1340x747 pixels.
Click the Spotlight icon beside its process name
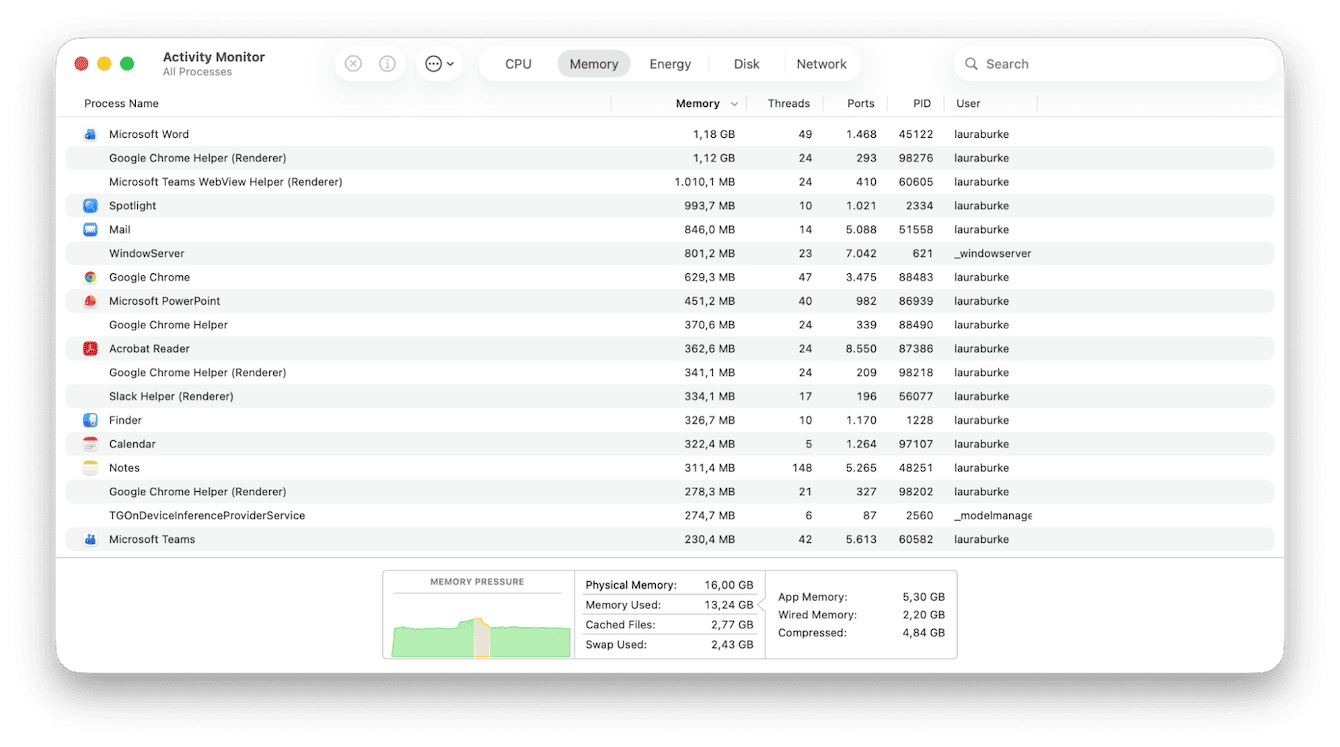[x=88, y=205]
